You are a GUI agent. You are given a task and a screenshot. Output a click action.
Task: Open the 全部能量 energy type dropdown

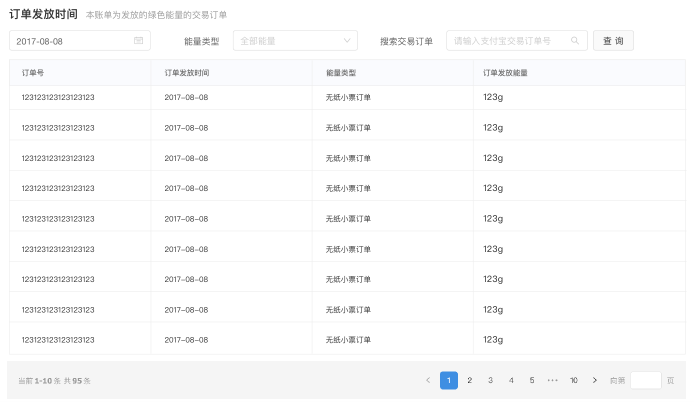(295, 41)
